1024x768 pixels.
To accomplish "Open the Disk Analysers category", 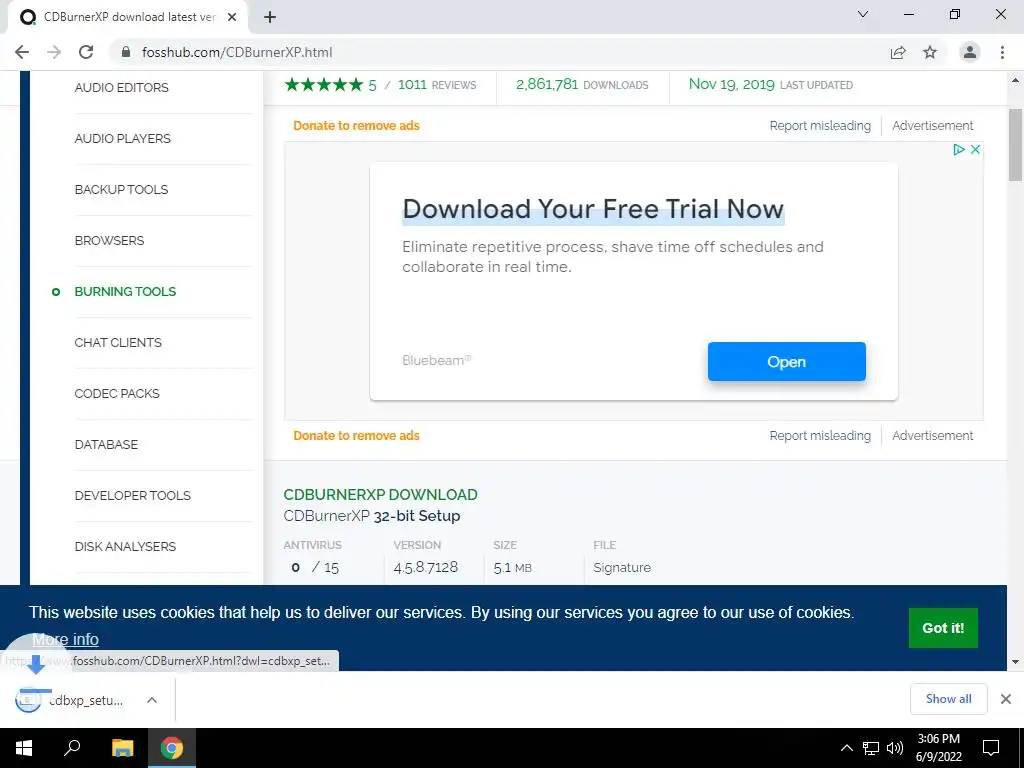I will (x=125, y=546).
